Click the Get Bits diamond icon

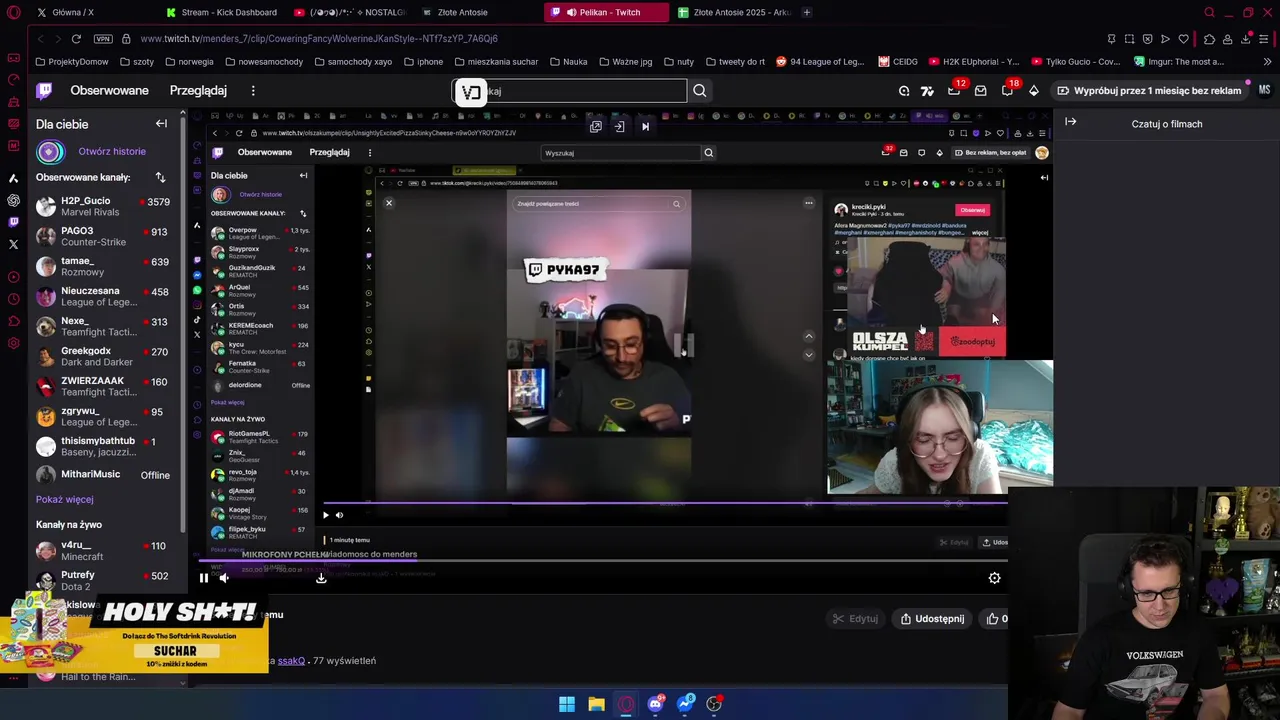pos(1034,91)
